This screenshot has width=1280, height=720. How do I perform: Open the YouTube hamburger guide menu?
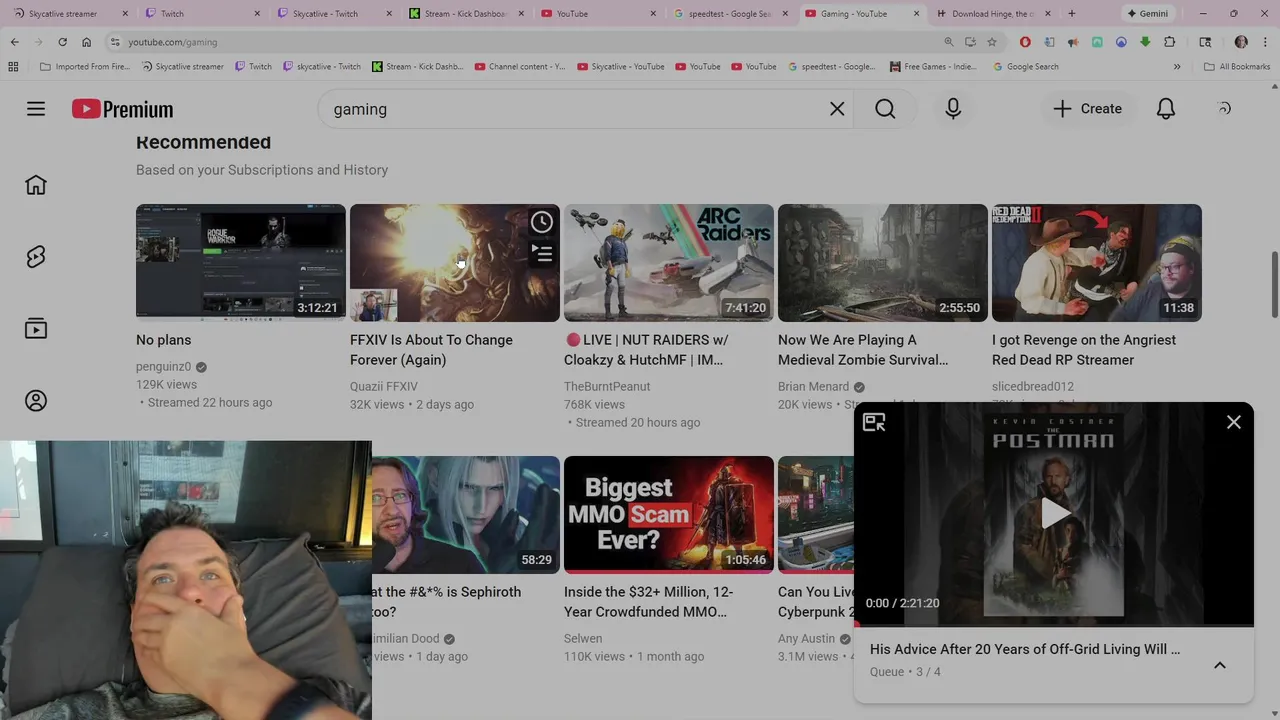[36, 109]
